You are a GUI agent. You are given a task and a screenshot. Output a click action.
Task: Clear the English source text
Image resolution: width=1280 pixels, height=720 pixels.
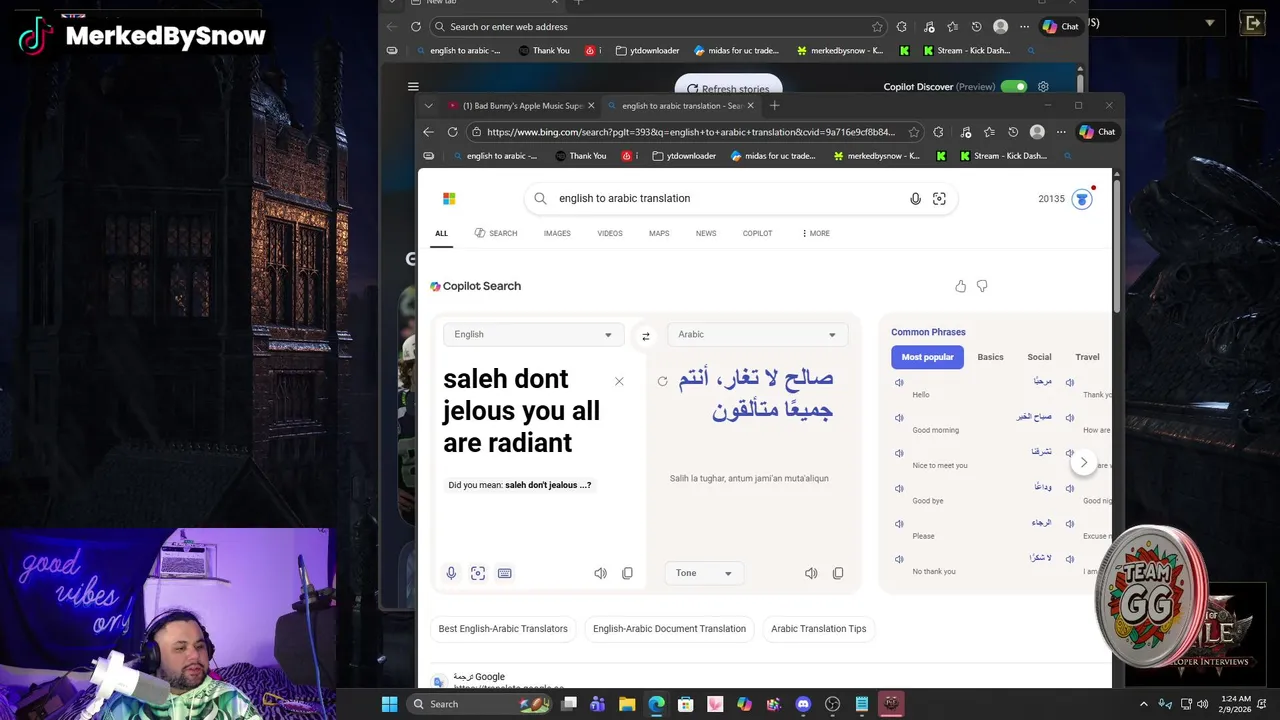(619, 381)
